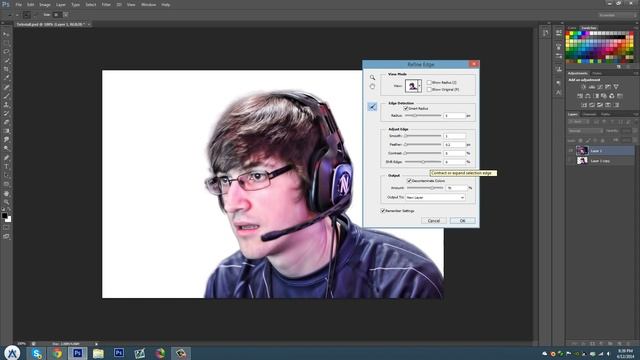This screenshot has width=640, height=360.
Task: Add a Vibrance adjustment
Action: pyautogui.click(x=616, y=87)
